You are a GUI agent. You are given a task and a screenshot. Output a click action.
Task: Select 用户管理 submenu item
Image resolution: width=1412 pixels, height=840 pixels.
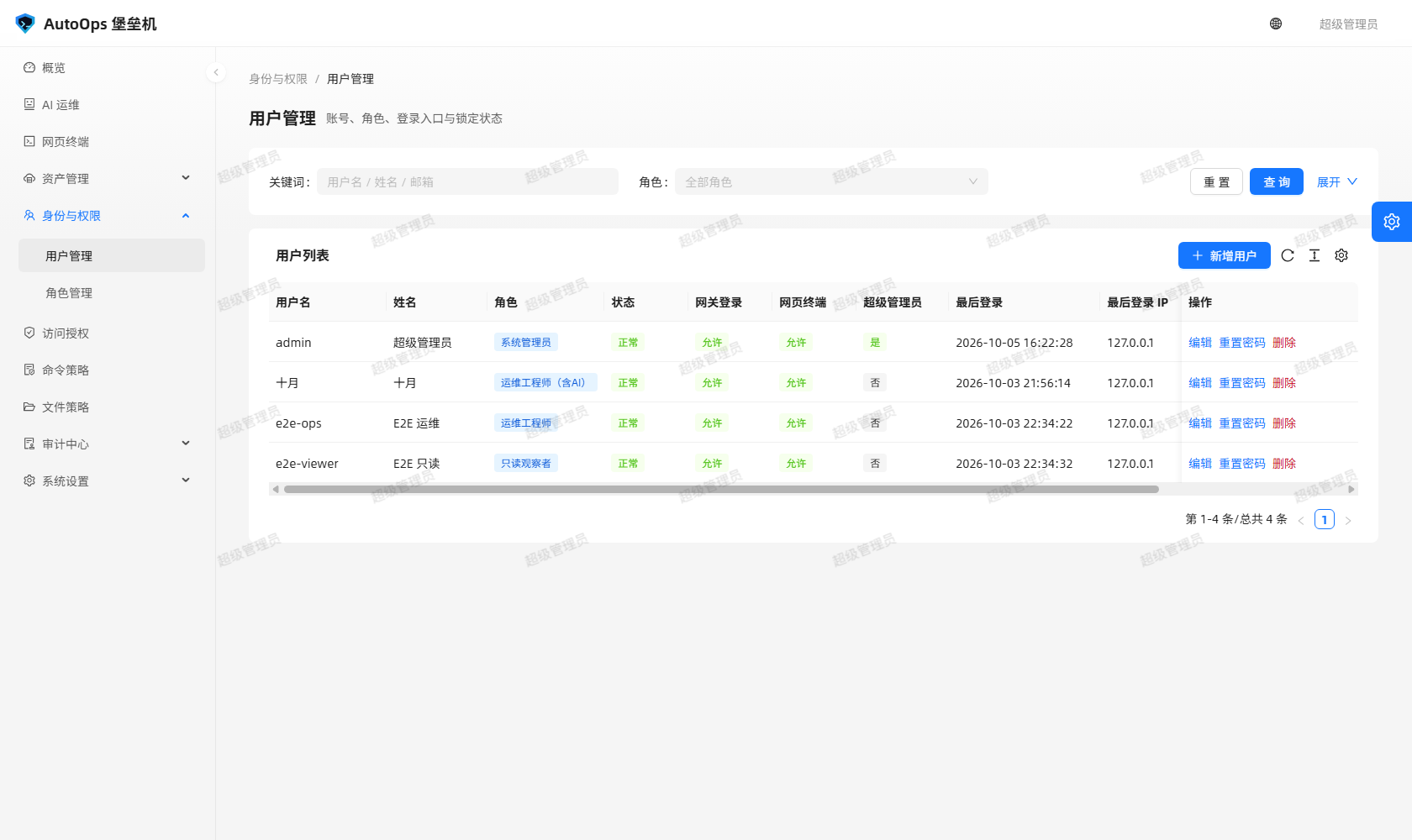pos(112,255)
